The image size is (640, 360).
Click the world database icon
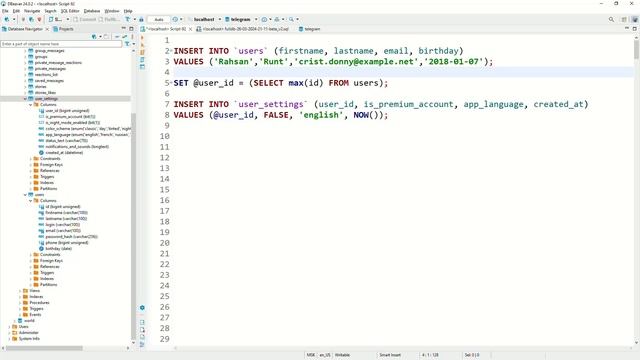pyautogui.click(x=20, y=321)
